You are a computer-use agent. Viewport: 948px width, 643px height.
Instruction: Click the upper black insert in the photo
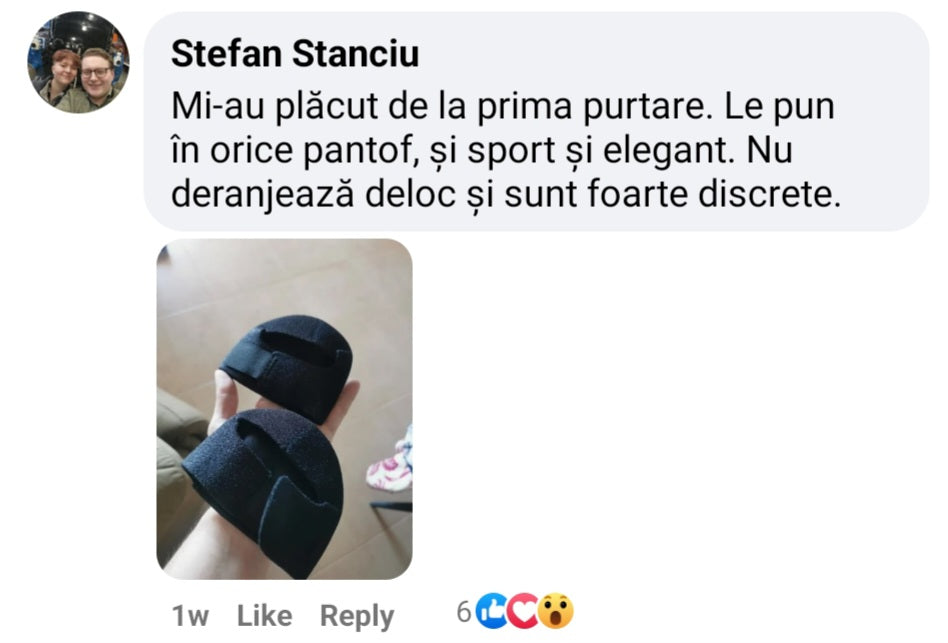point(287,366)
